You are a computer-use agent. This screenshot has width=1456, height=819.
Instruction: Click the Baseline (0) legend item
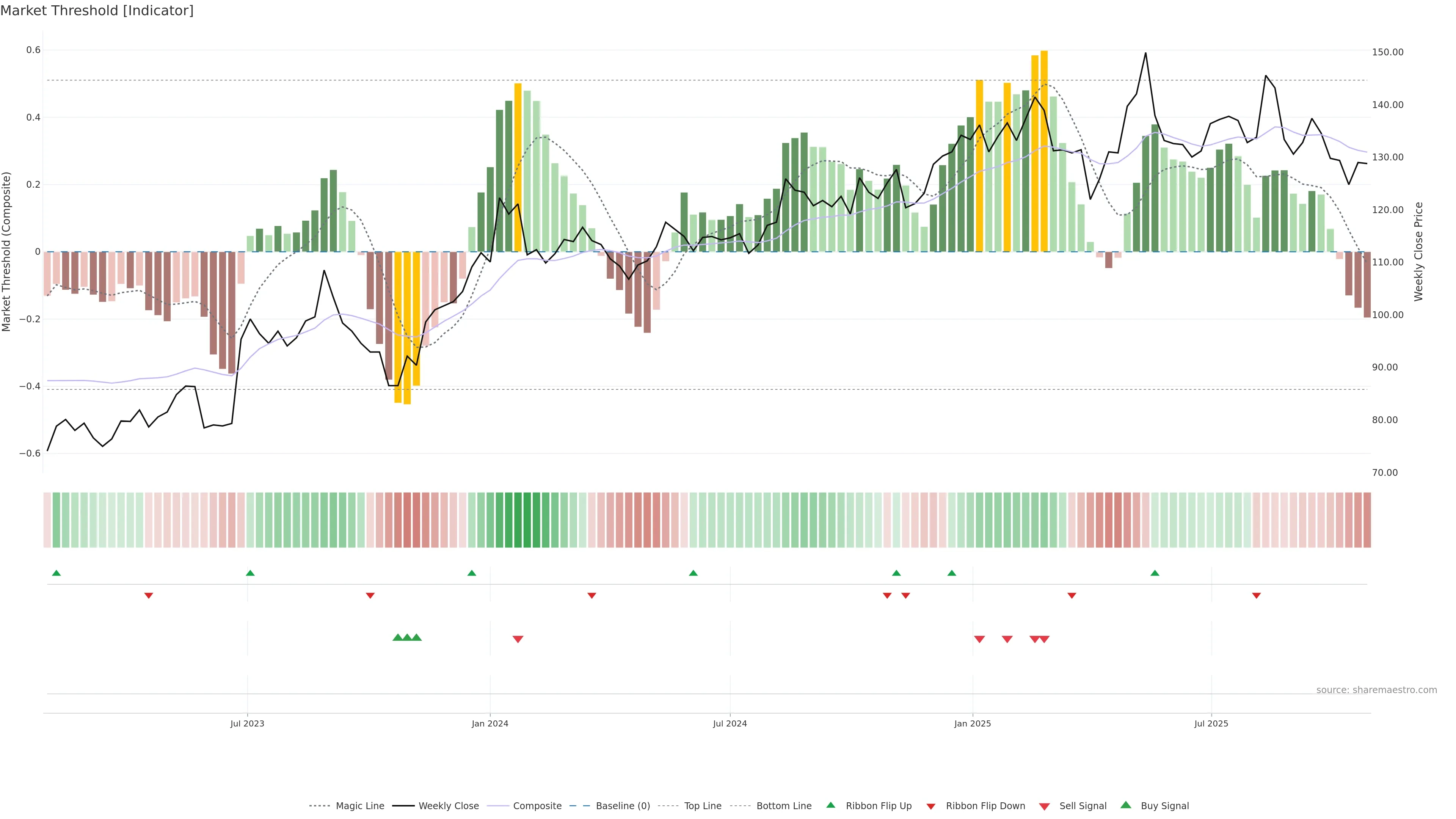point(622,806)
